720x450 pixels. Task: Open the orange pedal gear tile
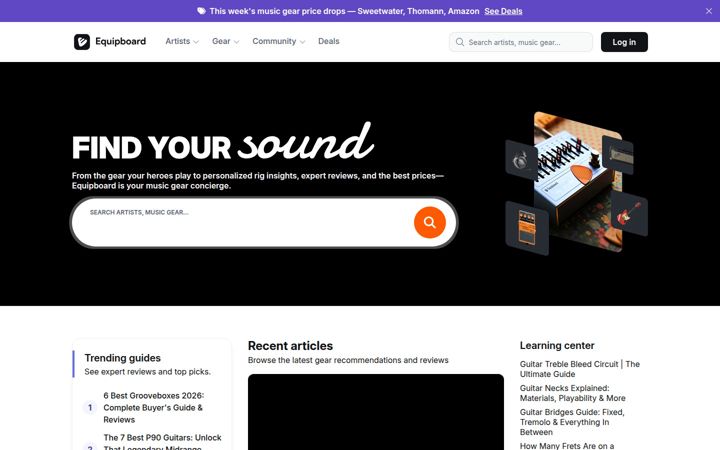(x=527, y=228)
